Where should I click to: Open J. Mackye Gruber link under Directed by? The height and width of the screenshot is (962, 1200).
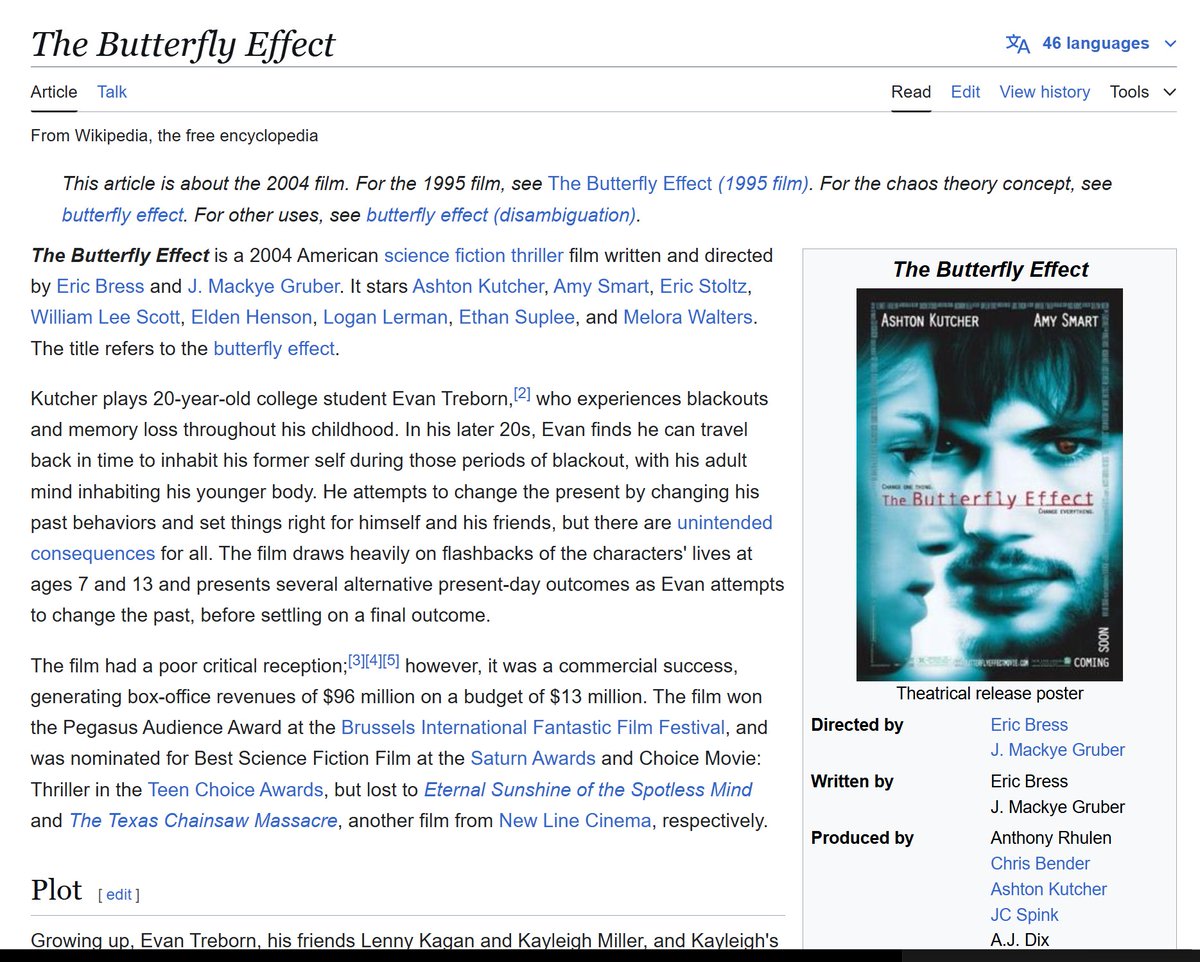(1058, 750)
